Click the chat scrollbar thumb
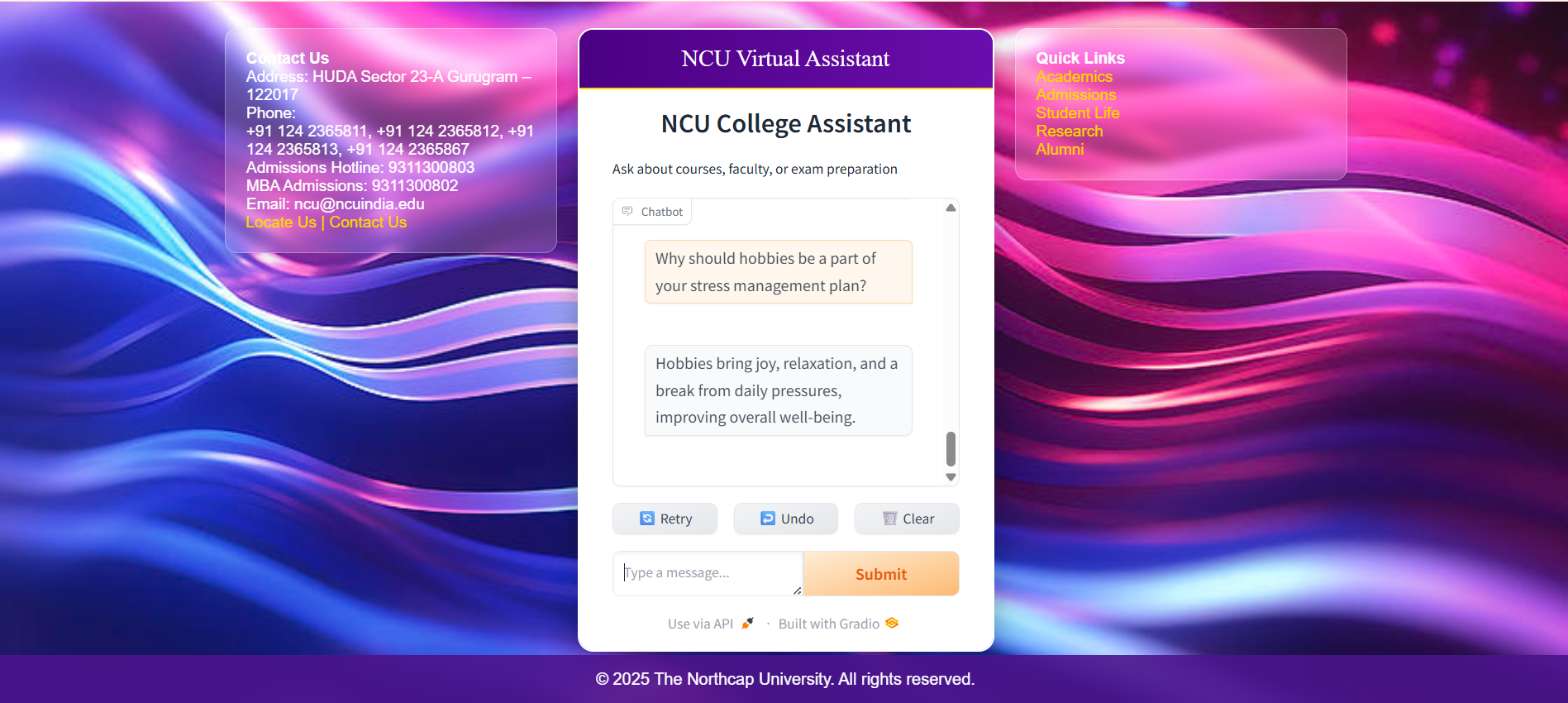1568x703 pixels. pos(951,449)
